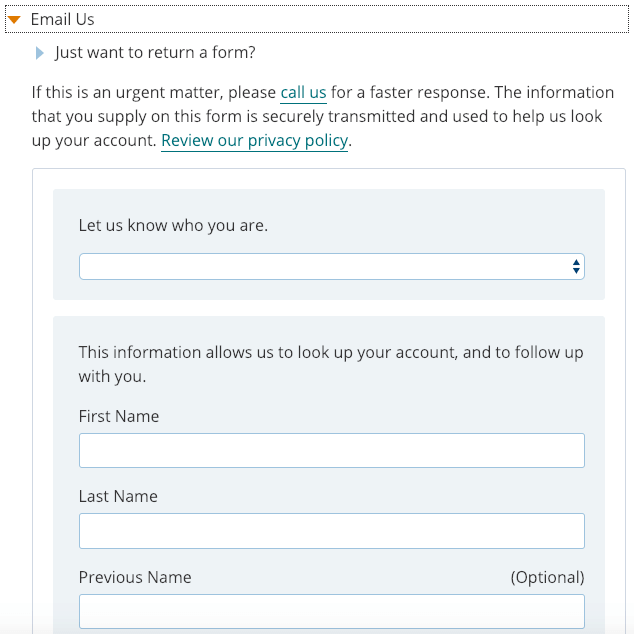Open the "Review our privacy policy" link
This screenshot has width=634, height=634.
[x=254, y=141]
